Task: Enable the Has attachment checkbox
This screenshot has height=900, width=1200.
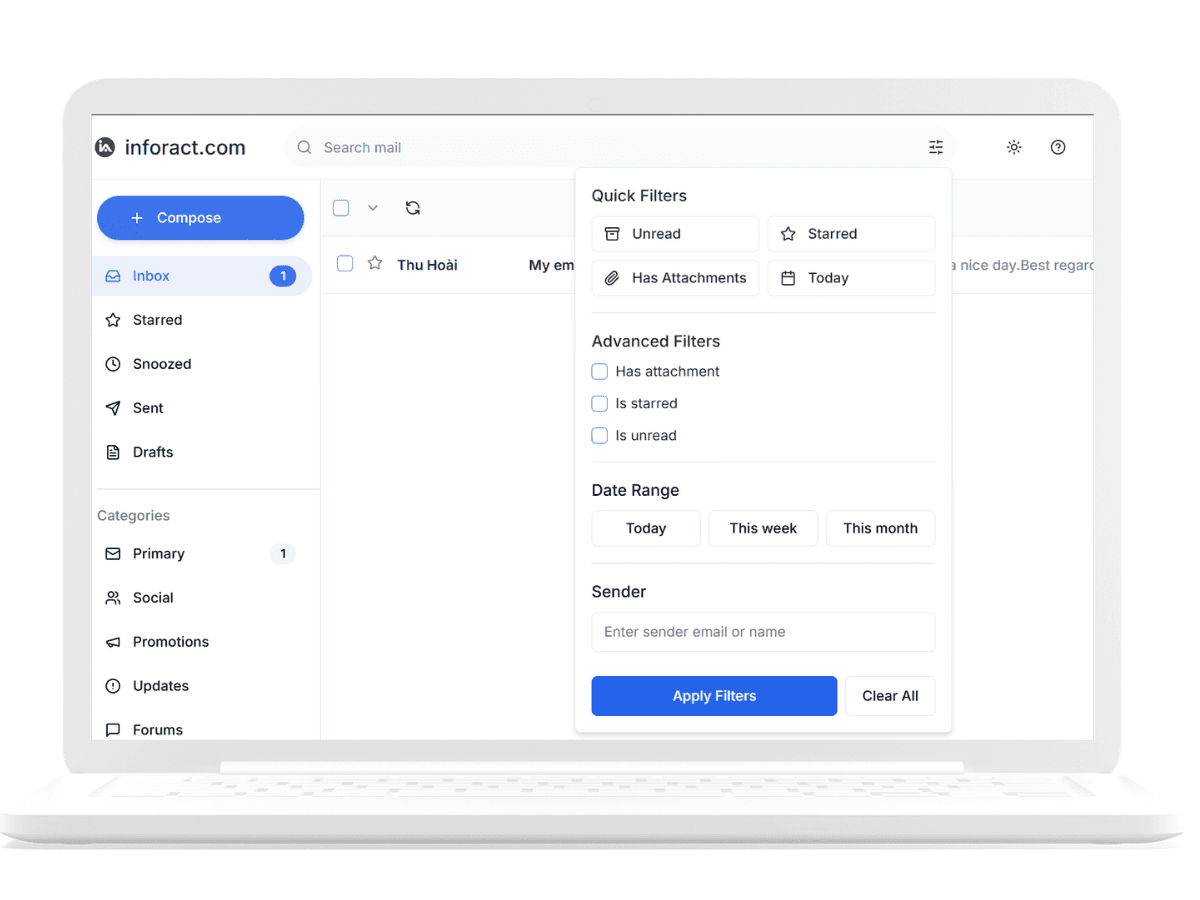Action: click(599, 371)
